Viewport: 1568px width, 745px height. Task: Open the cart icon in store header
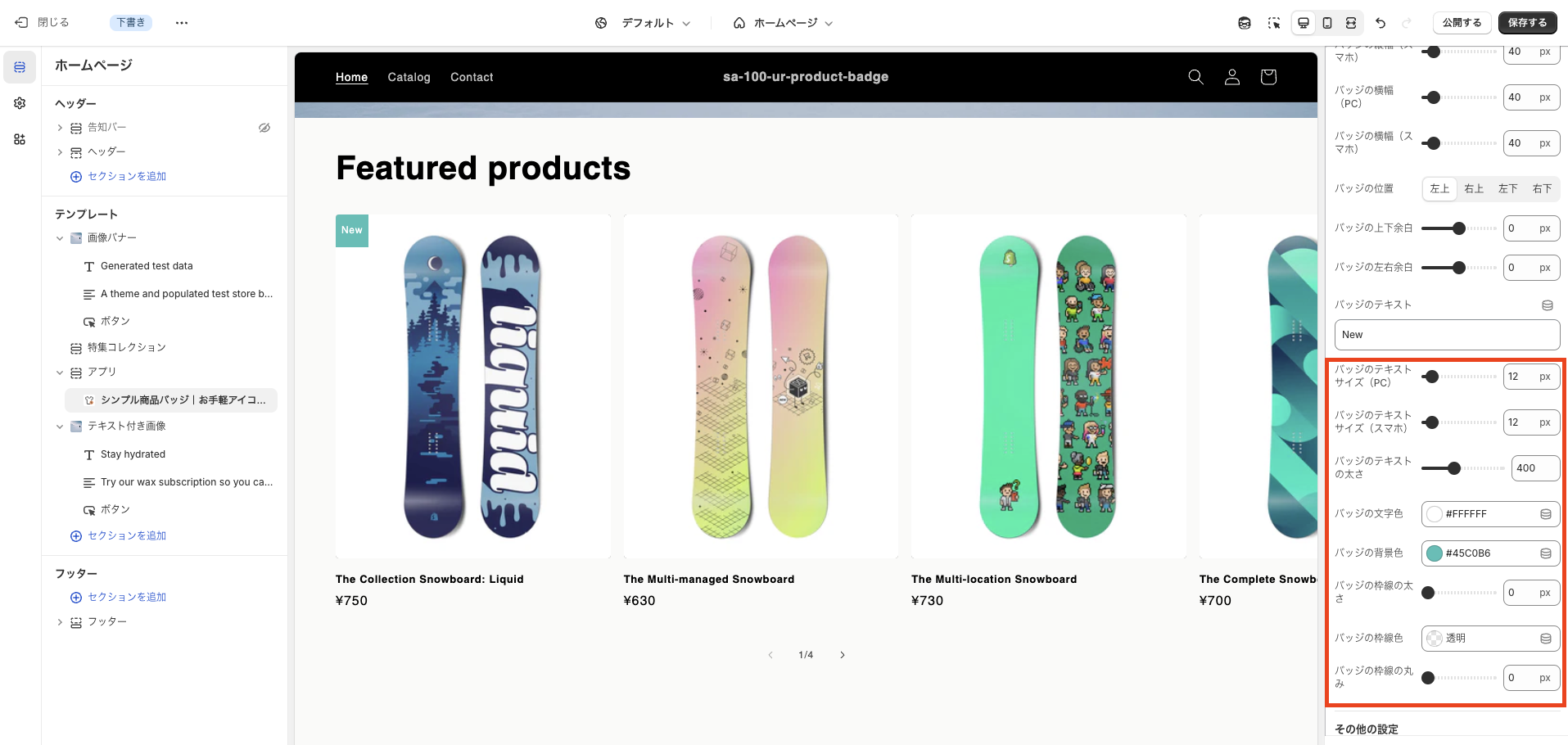tap(1268, 77)
